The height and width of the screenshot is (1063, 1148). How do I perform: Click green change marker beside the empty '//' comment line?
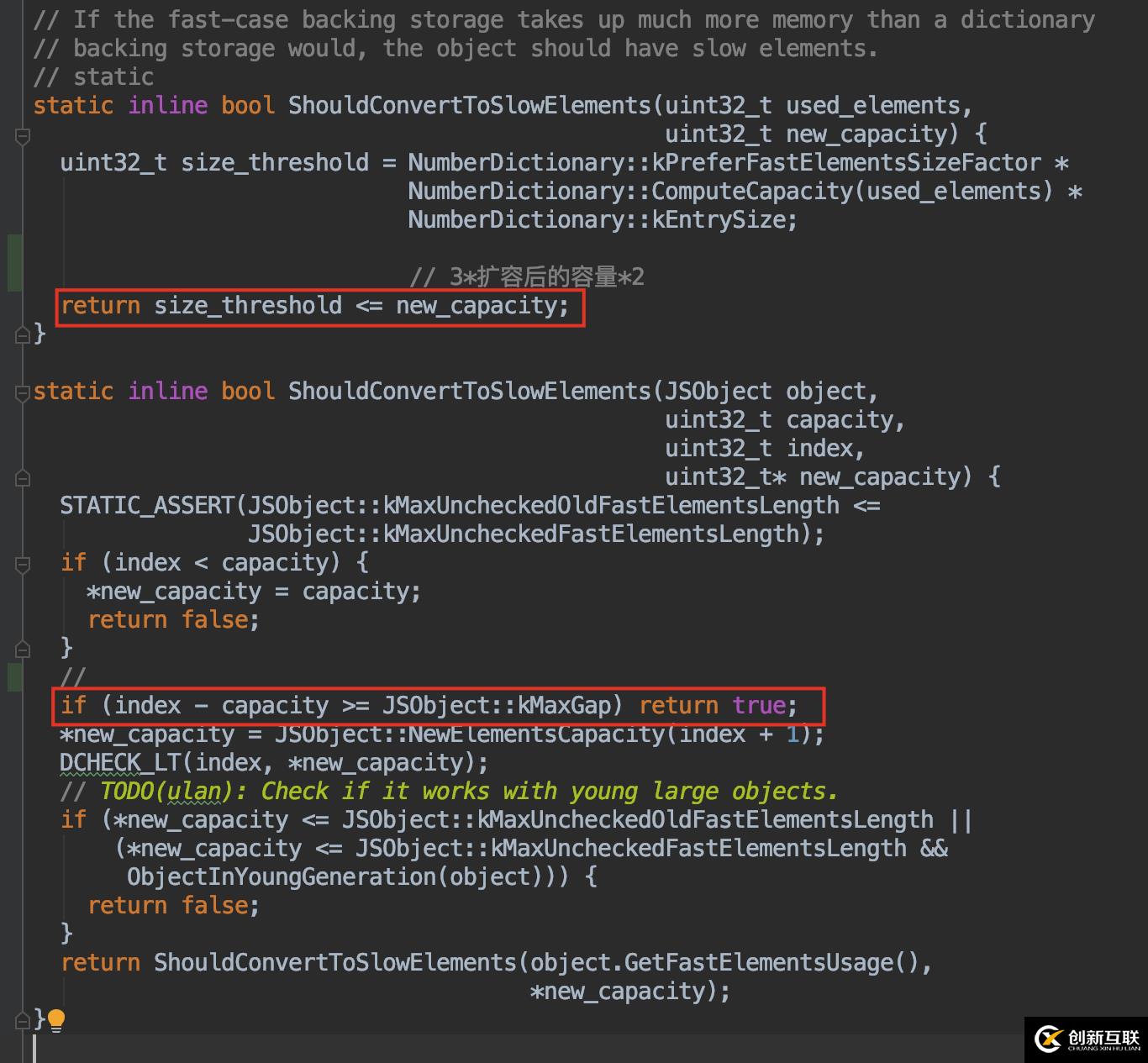[14, 677]
